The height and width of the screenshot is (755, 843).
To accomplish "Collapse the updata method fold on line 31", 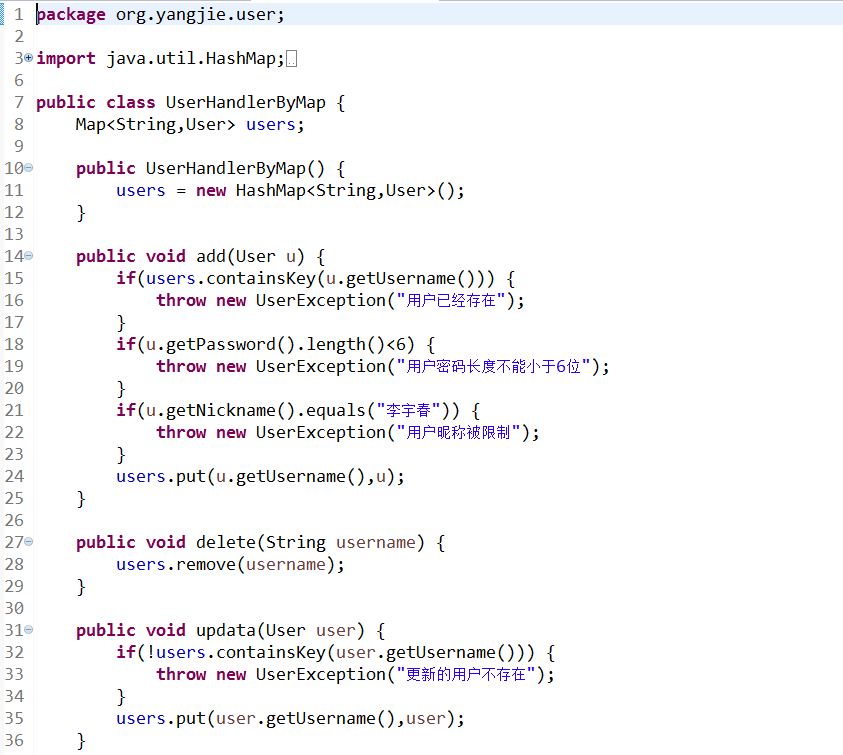I will click(28, 629).
